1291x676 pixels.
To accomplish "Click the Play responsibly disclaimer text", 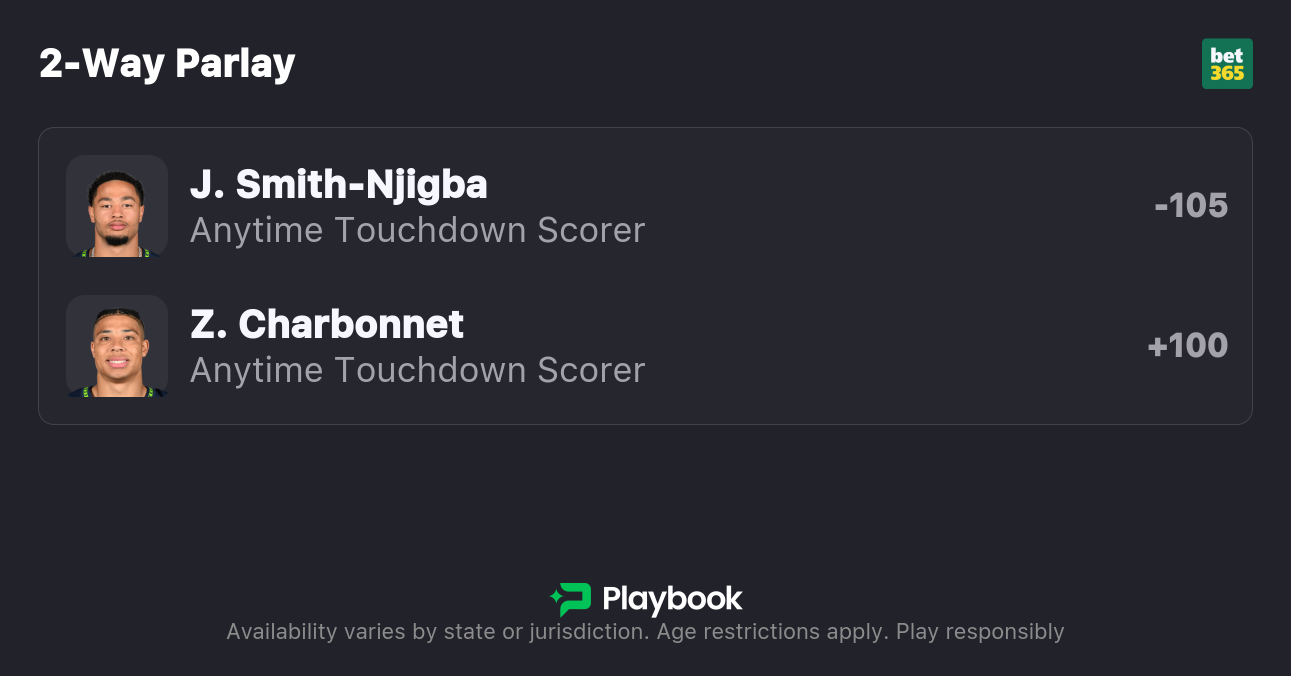I will pyautogui.click(x=980, y=632).
